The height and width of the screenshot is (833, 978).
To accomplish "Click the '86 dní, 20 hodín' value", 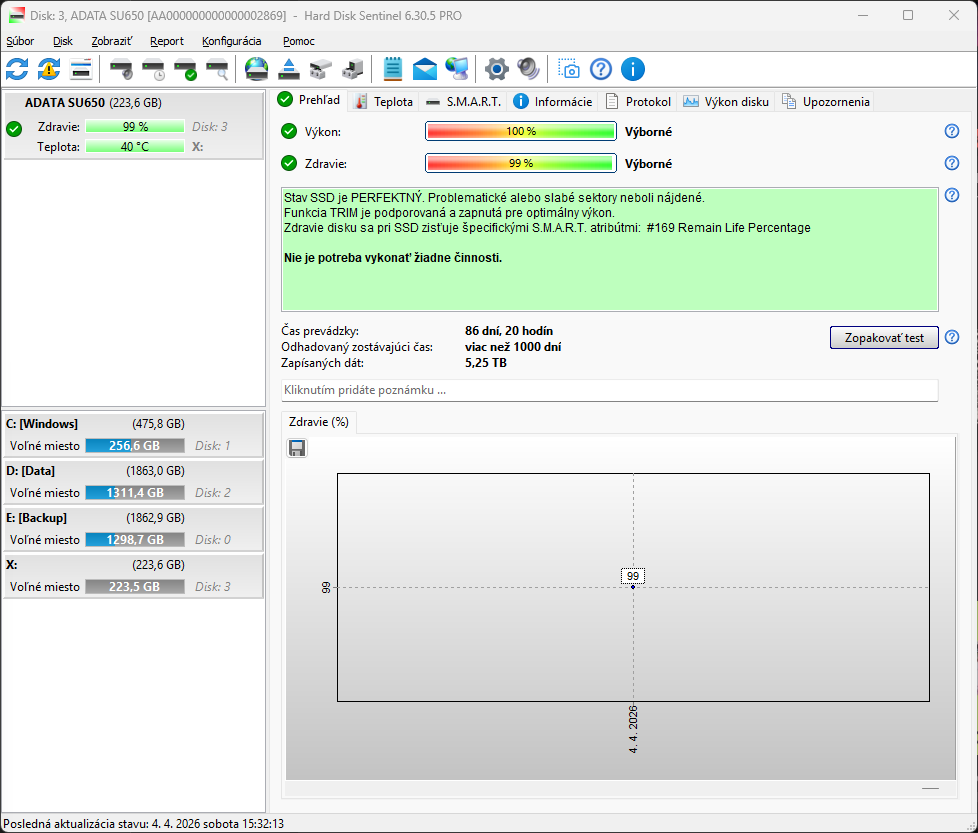I will 509,330.
